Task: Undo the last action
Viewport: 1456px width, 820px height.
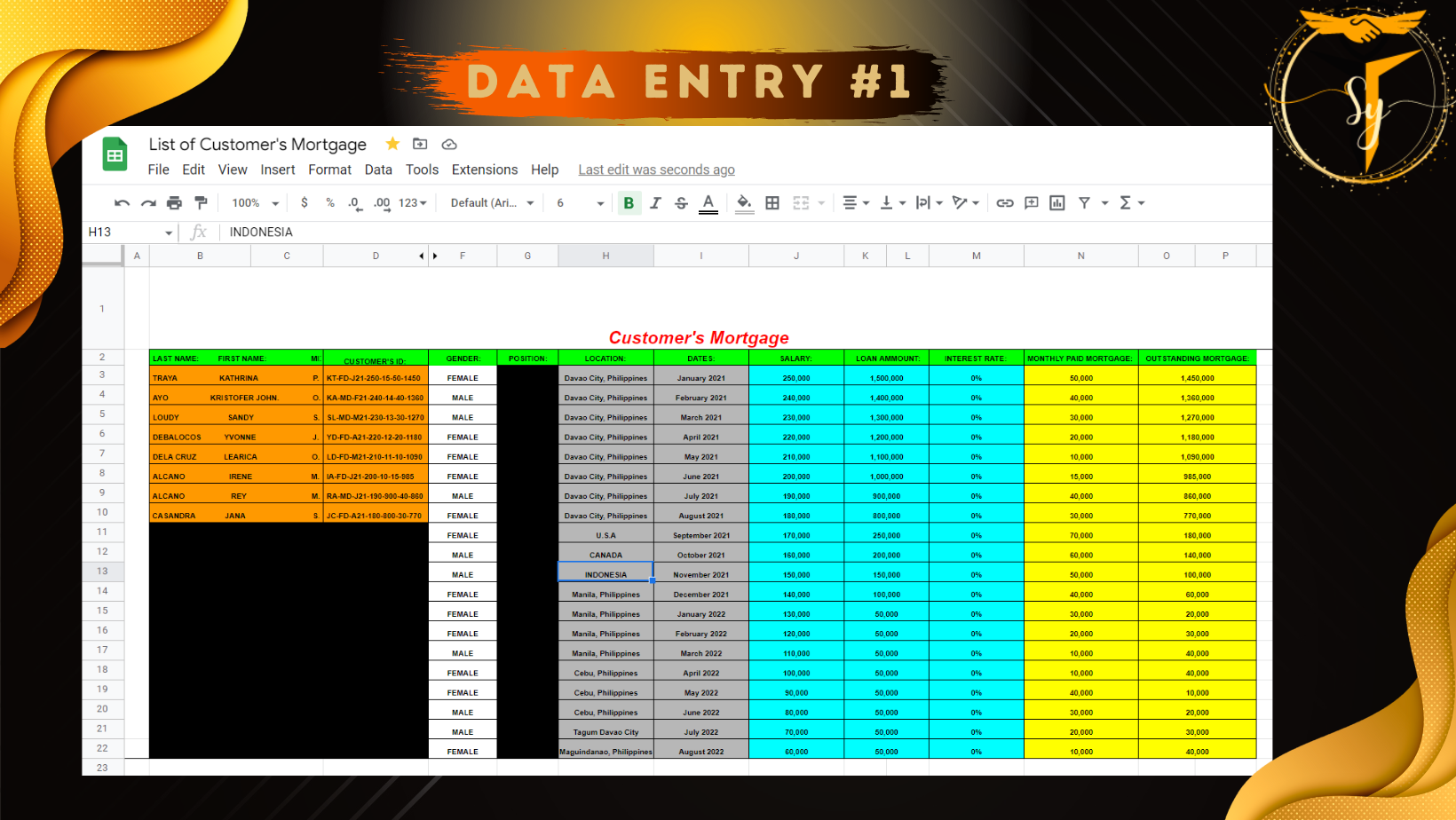Action: pyautogui.click(x=122, y=203)
